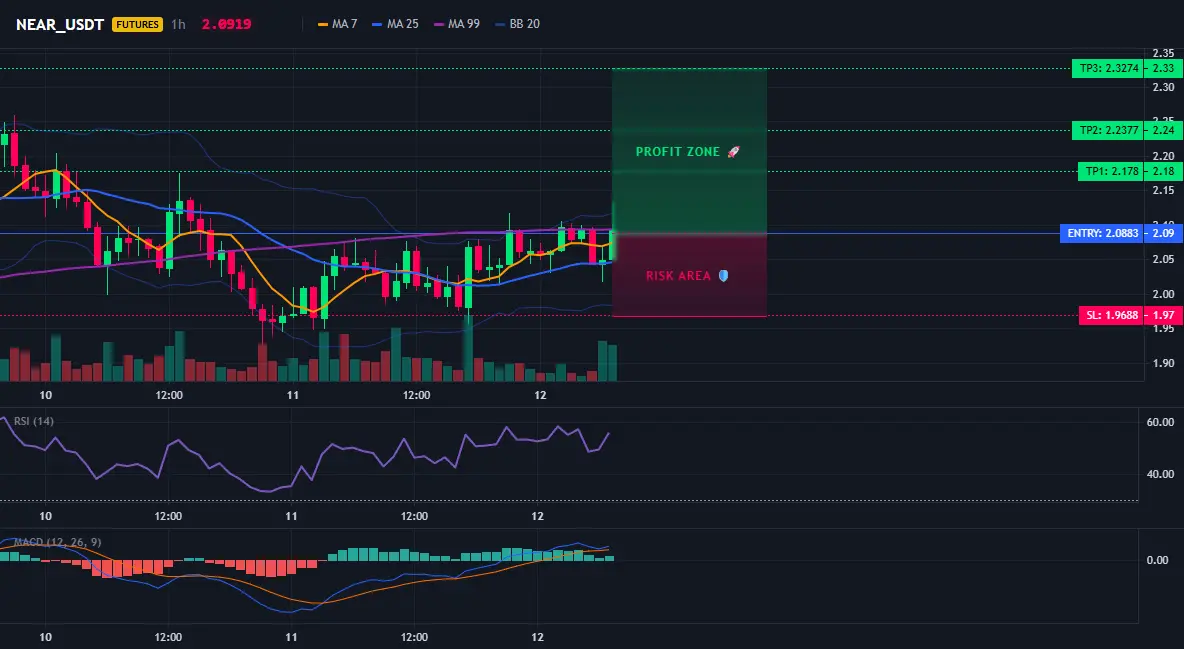Toggle the MA 7 legend entry
The width and height of the screenshot is (1184, 649).
[x=338, y=24]
